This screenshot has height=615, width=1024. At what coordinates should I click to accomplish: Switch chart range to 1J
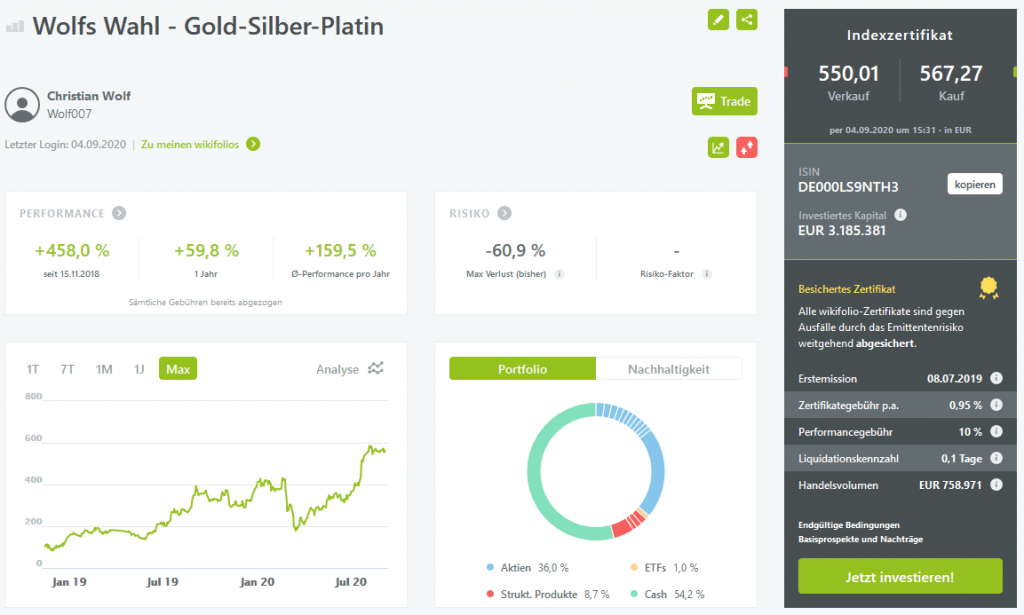pyautogui.click(x=139, y=369)
